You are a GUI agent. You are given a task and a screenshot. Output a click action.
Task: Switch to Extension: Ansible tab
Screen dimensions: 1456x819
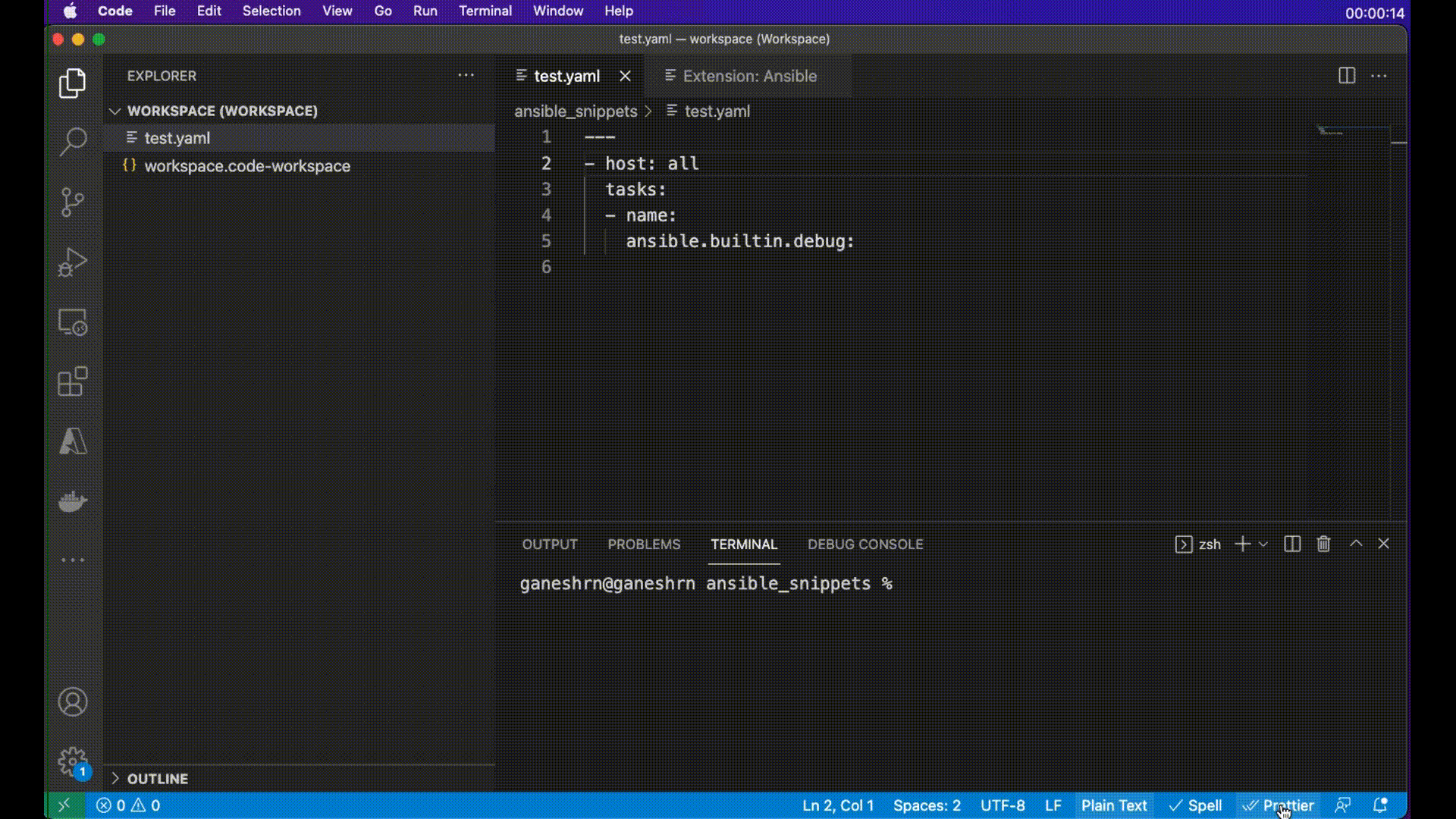[x=750, y=76]
